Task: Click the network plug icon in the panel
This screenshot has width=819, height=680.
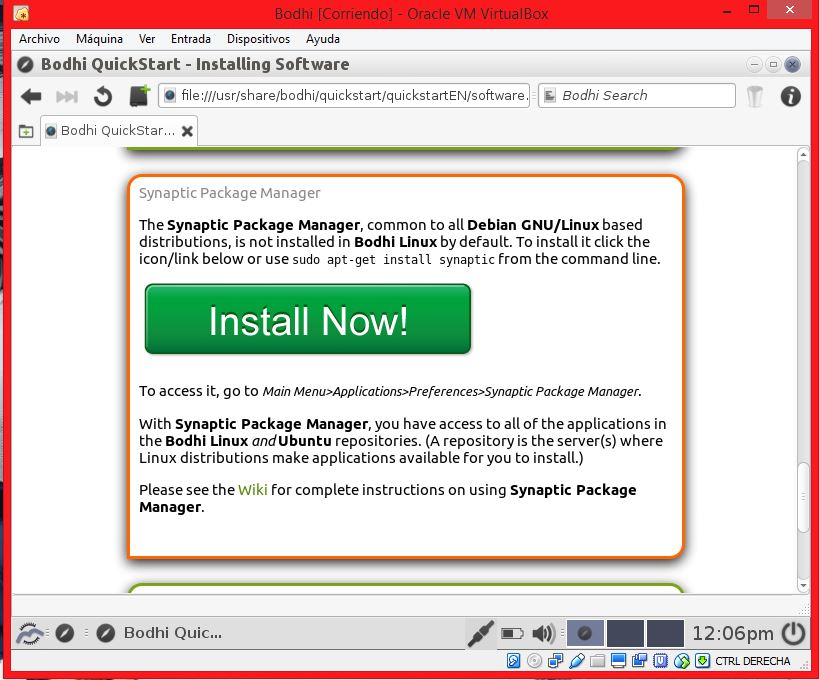Action: (481, 633)
